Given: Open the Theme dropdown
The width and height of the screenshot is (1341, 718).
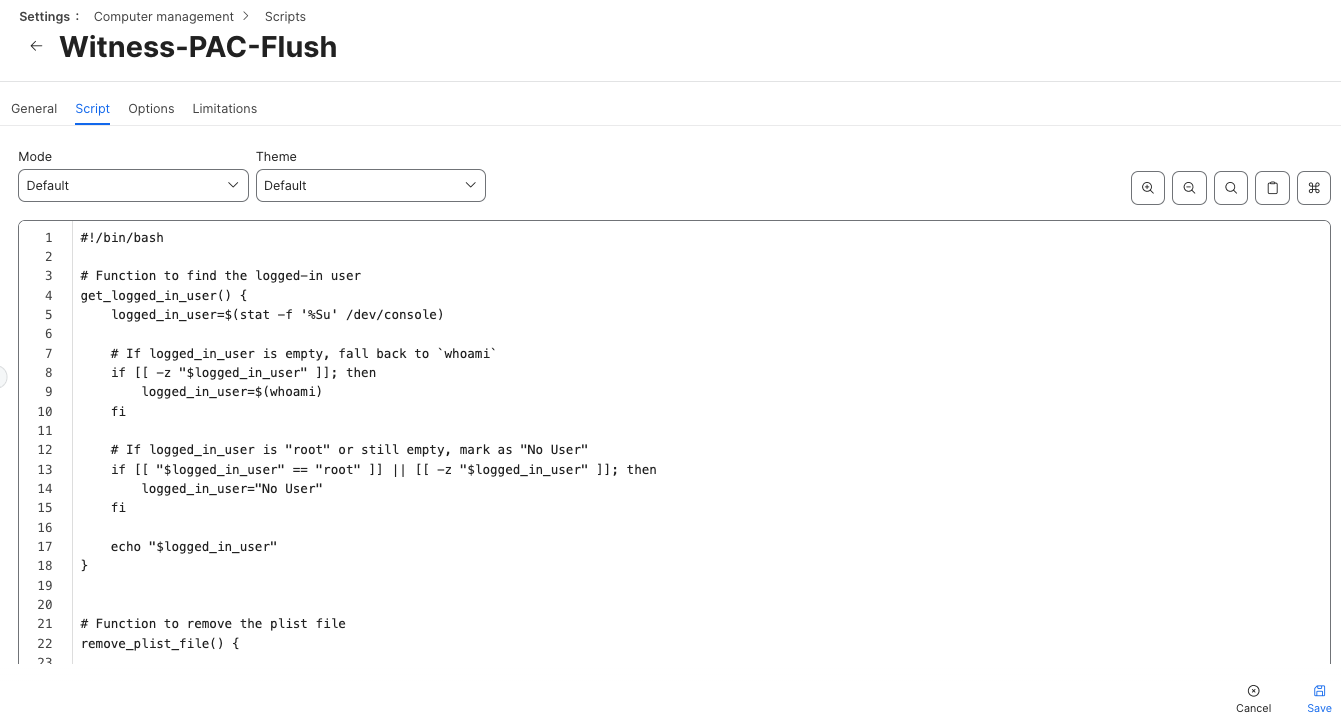Looking at the screenshot, I should [x=370, y=186].
